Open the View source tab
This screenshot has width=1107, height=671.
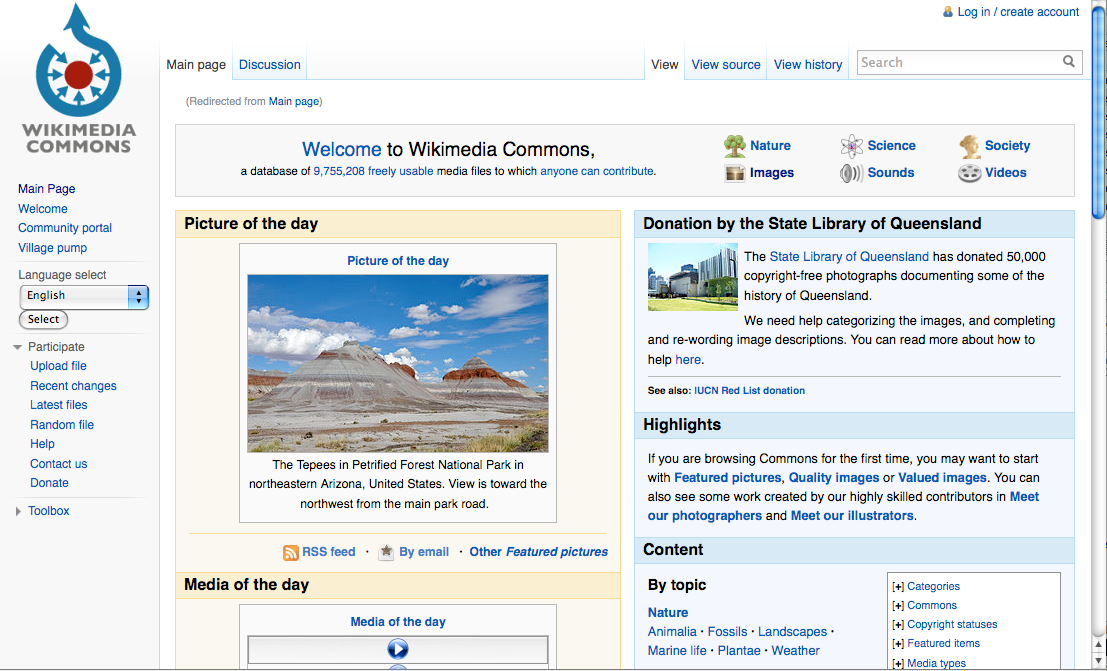[726, 64]
